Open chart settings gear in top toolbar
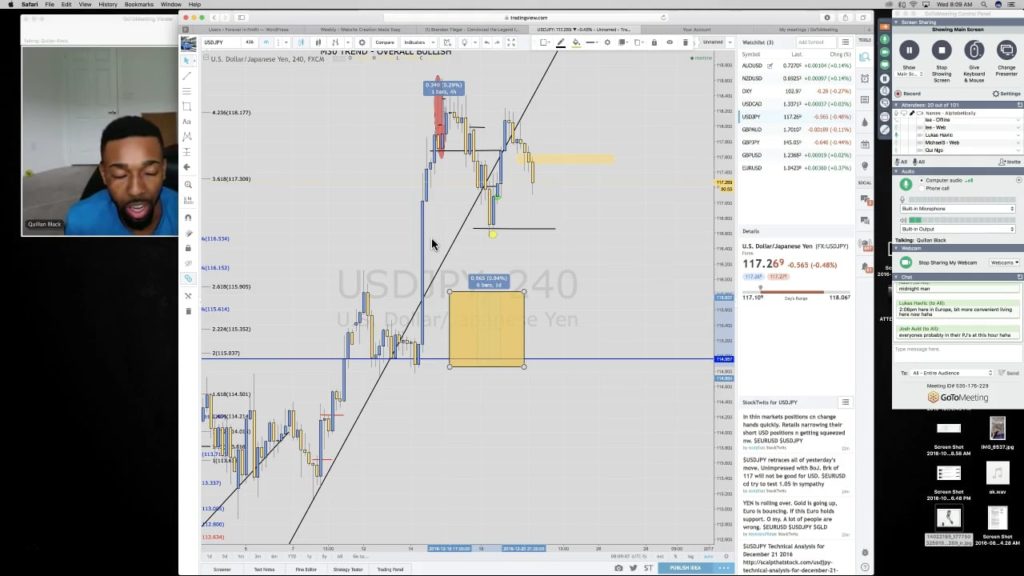The width and height of the screenshot is (1024, 576). pos(362,42)
